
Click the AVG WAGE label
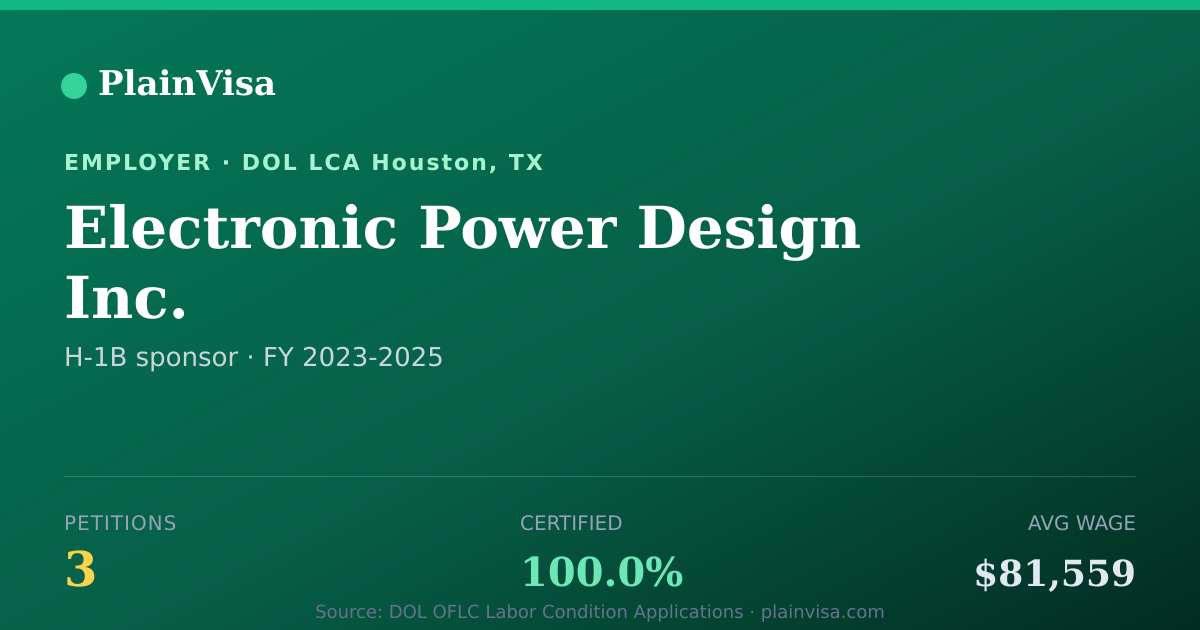pos(1082,524)
